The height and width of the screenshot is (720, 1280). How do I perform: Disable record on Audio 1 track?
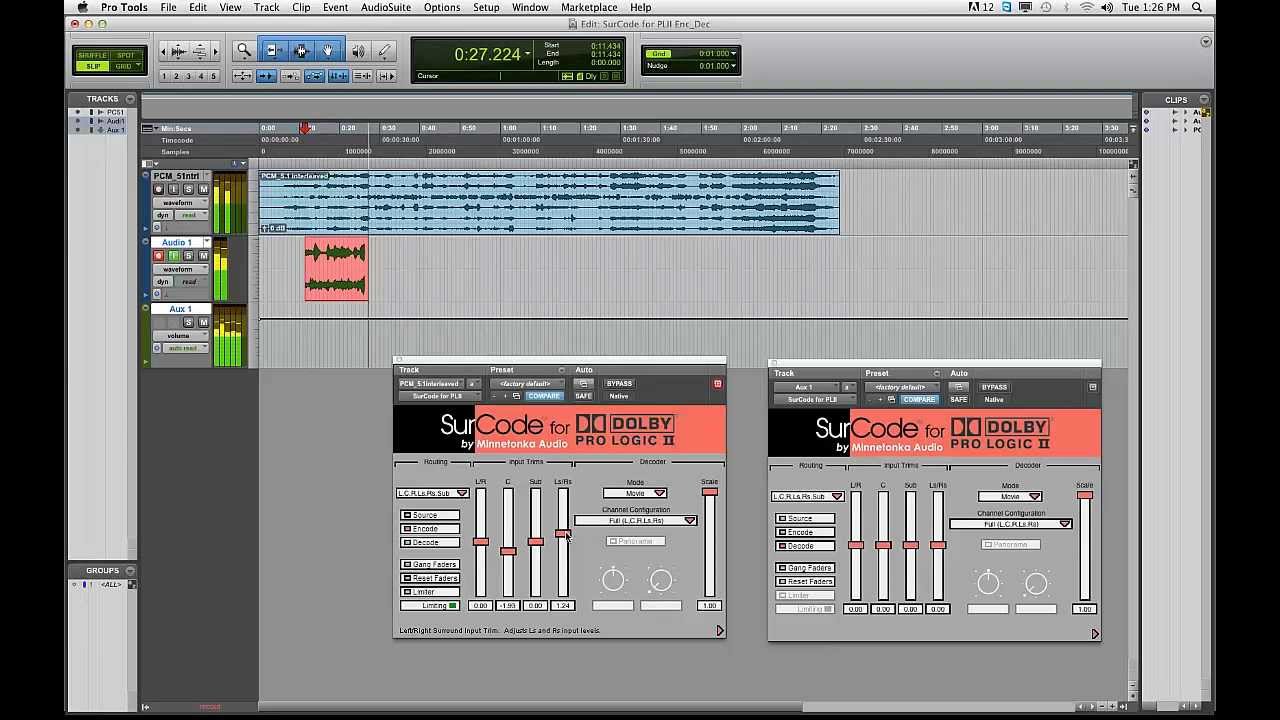158,256
